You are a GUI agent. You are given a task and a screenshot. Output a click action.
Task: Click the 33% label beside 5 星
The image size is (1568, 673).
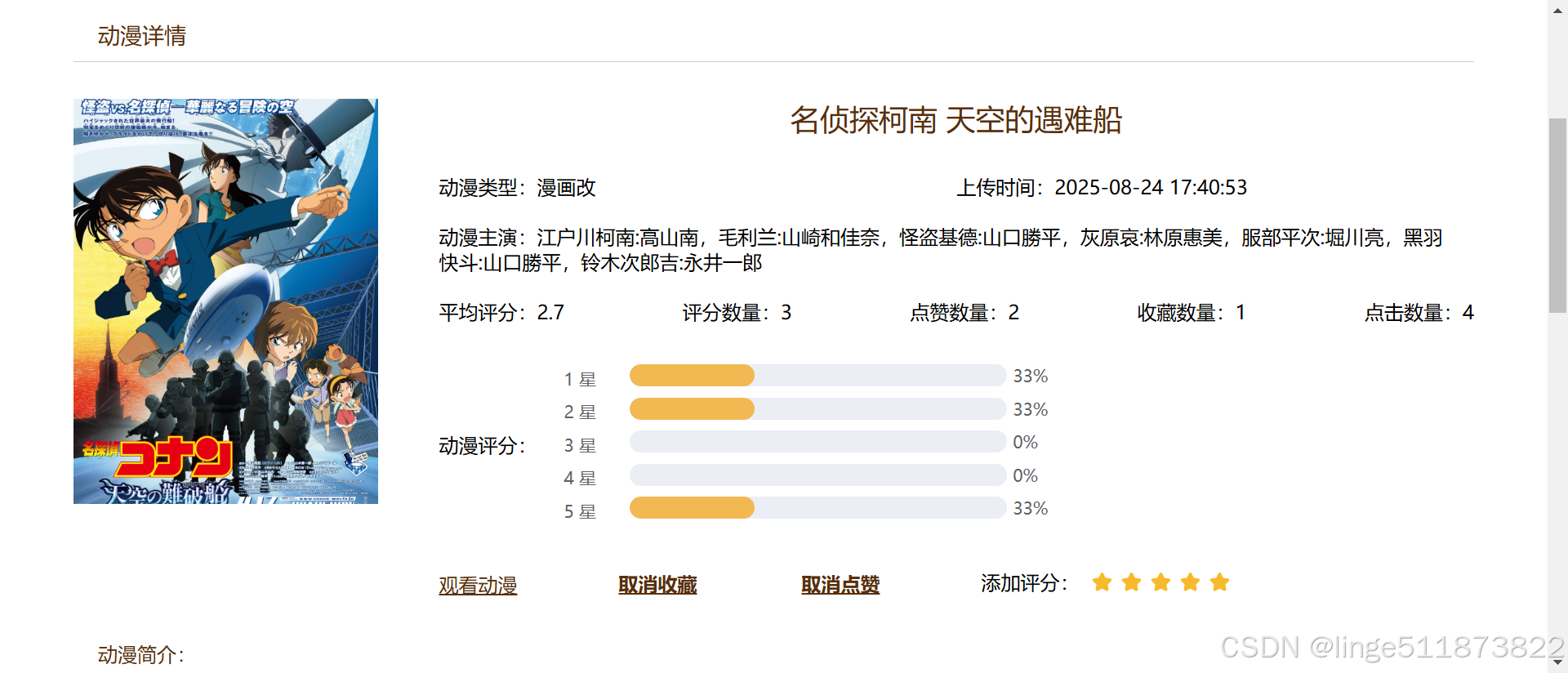[1031, 508]
